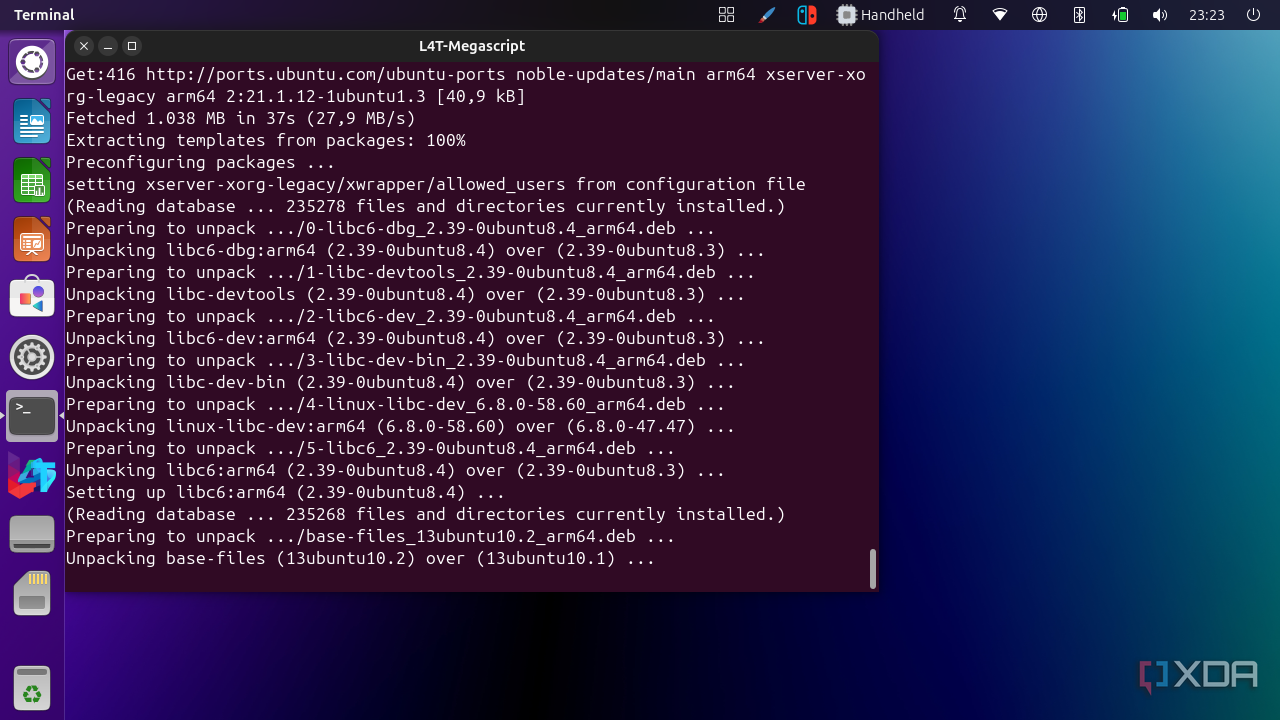Open the Ubuntu logo launcher in dock

(x=32, y=62)
